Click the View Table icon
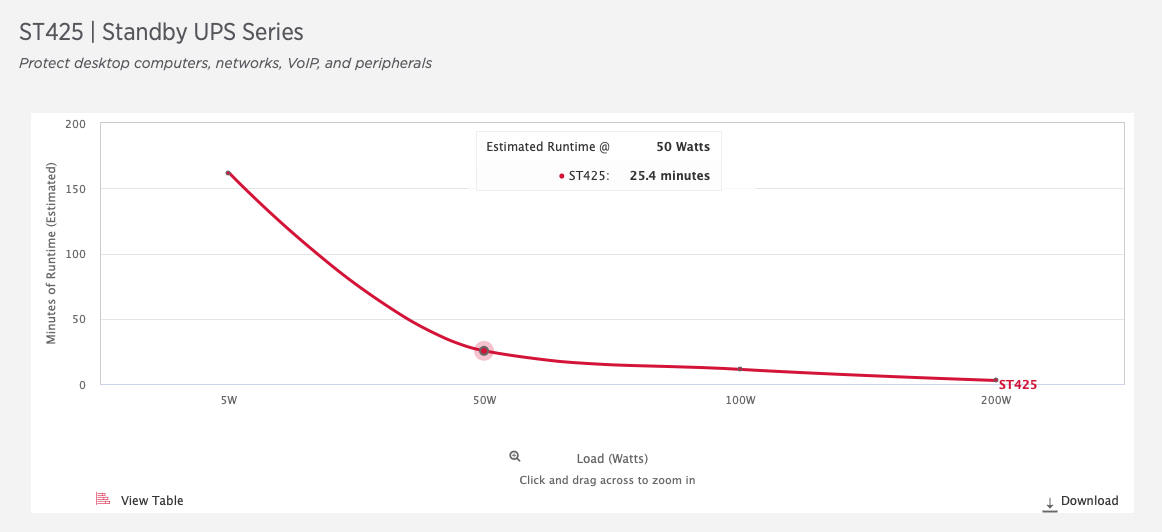1162x532 pixels. (103, 499)
